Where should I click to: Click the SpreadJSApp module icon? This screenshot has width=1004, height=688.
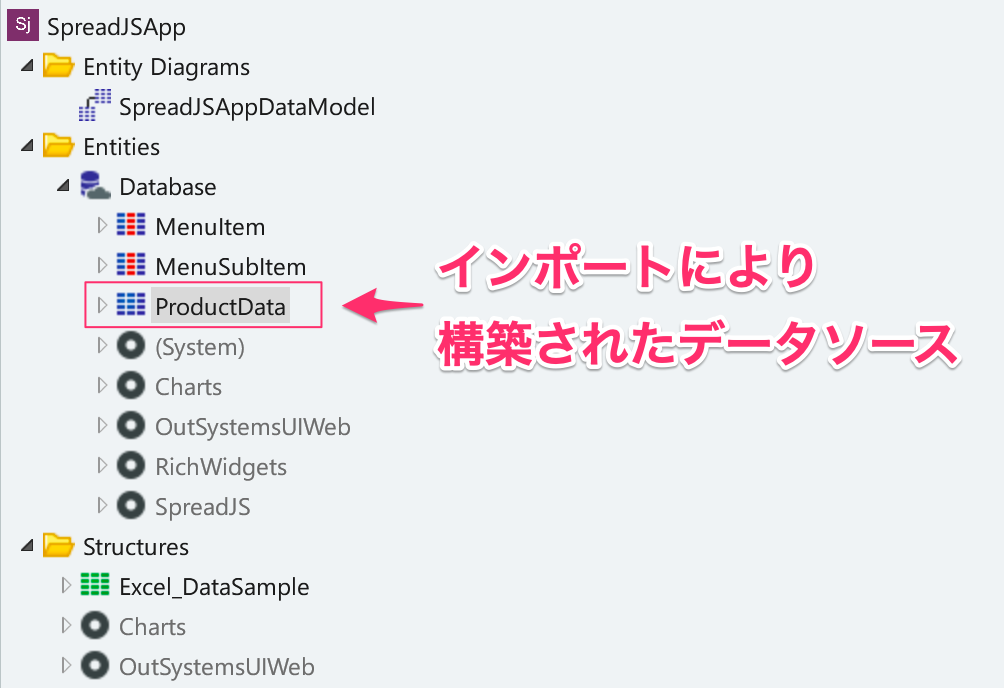pyautogui.click(x=23, y=25)
